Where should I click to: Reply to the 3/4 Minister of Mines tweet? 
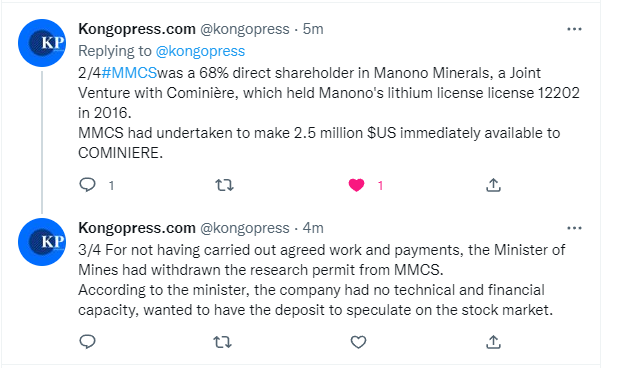[88, 342]
